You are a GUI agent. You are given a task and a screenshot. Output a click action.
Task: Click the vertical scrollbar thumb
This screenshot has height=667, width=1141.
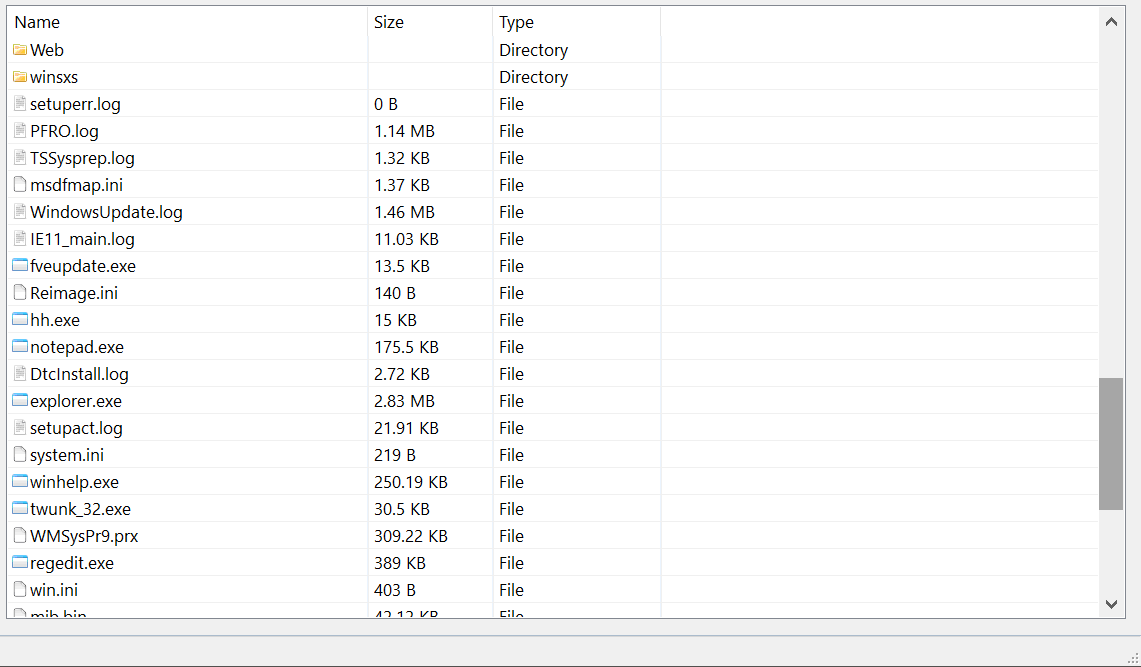tap(1111, 444)
